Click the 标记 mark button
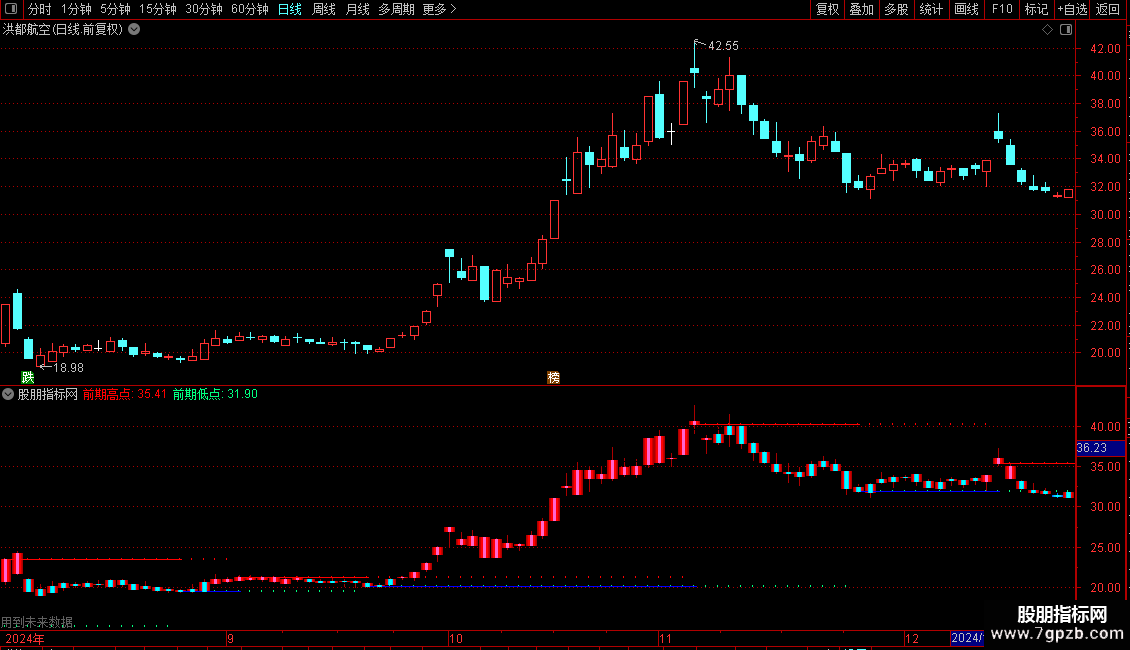Viewport: 1130px width, 650px height. tap(1036, 9)
